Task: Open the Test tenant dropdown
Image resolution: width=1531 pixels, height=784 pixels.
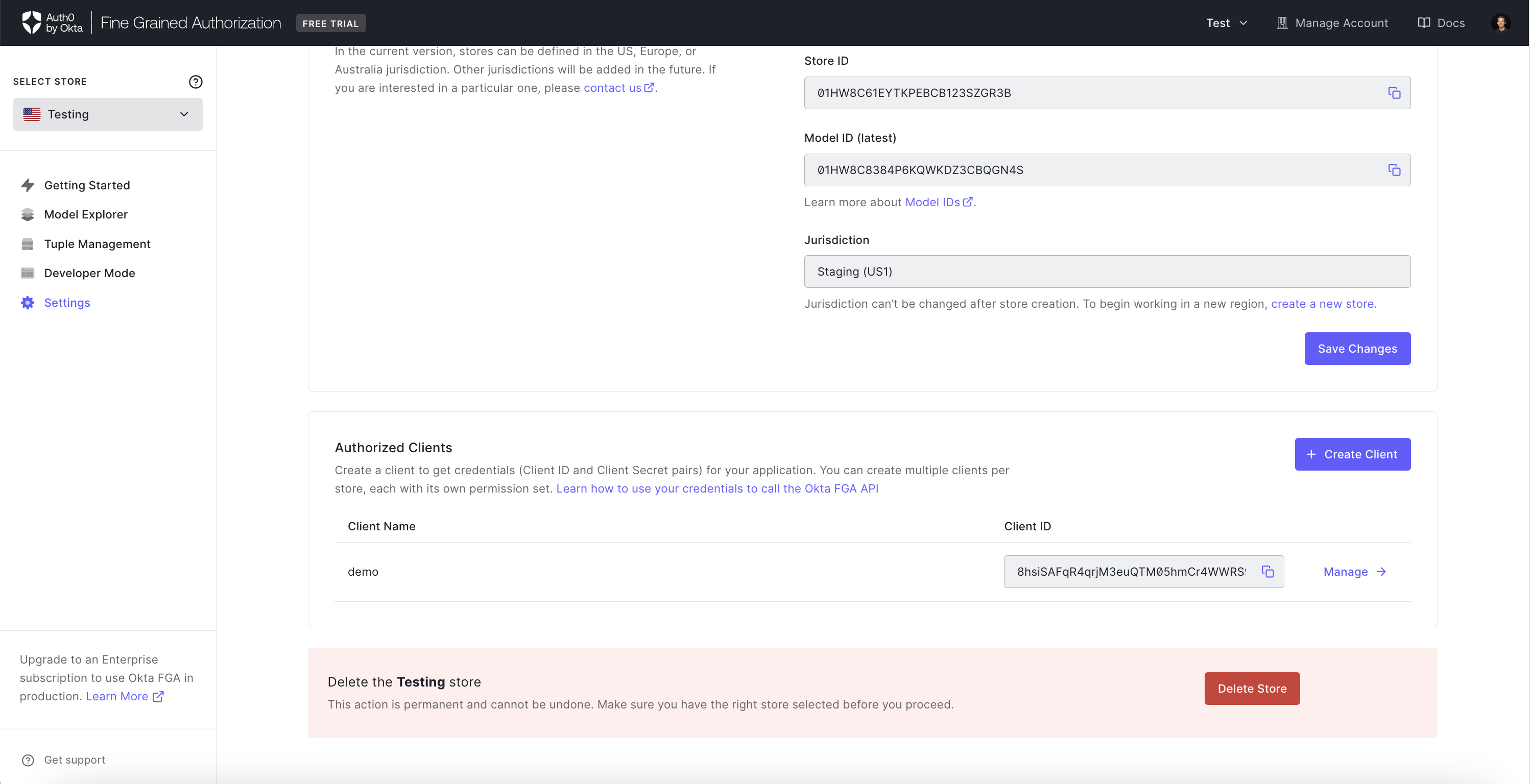Action: coord(1227,23)
